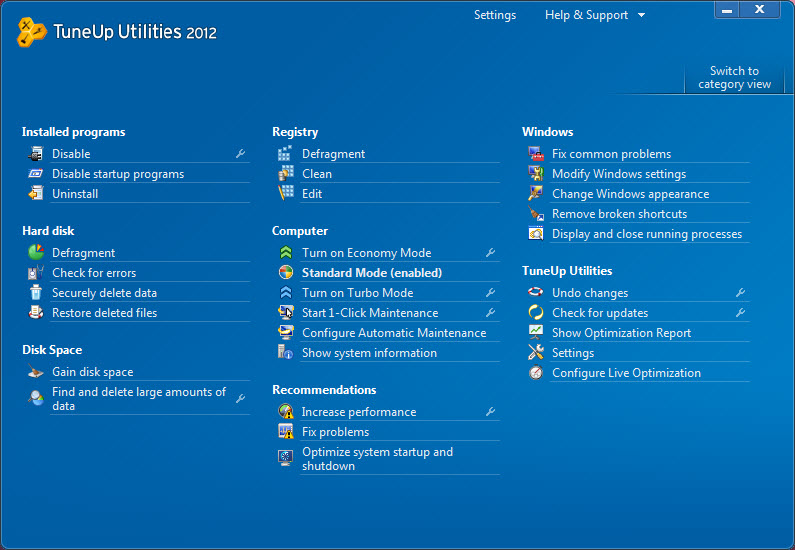Image resolution: width=795 pixels, height=550 pixels.
Task: Click the wrench next to Undo changes
Action: pyautogui.click(x=740, y=292)
